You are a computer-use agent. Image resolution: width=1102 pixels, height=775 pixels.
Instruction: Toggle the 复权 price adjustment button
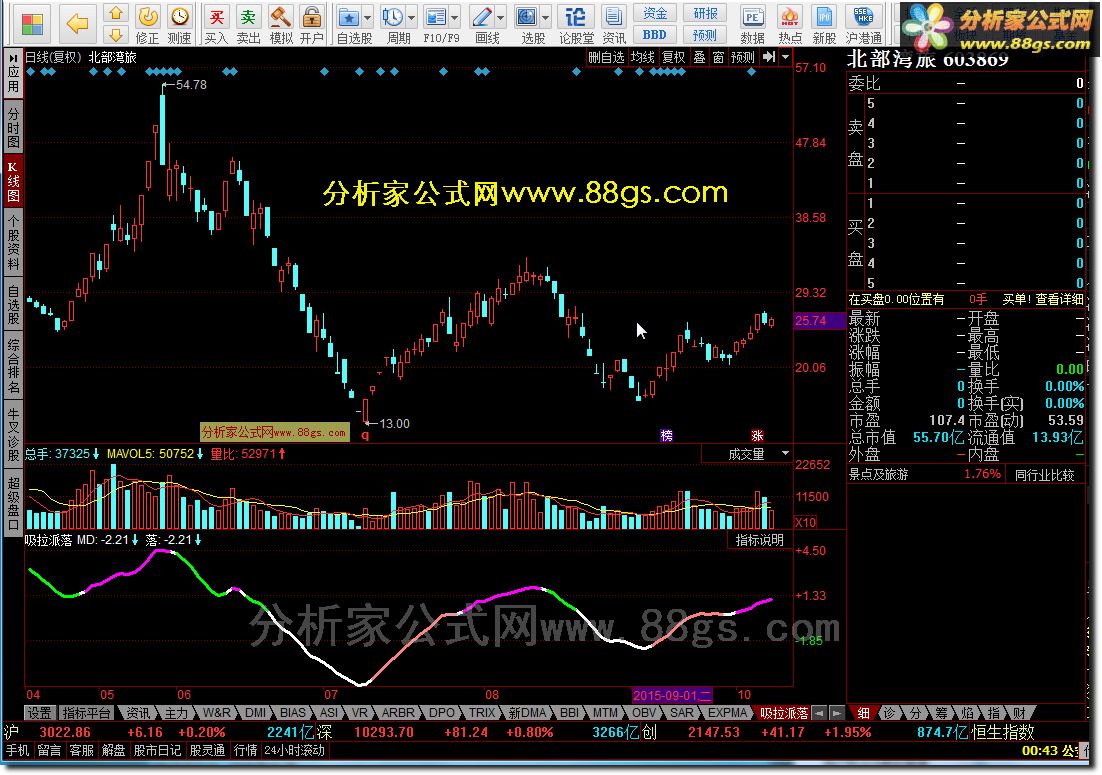(x=673, y=57)
